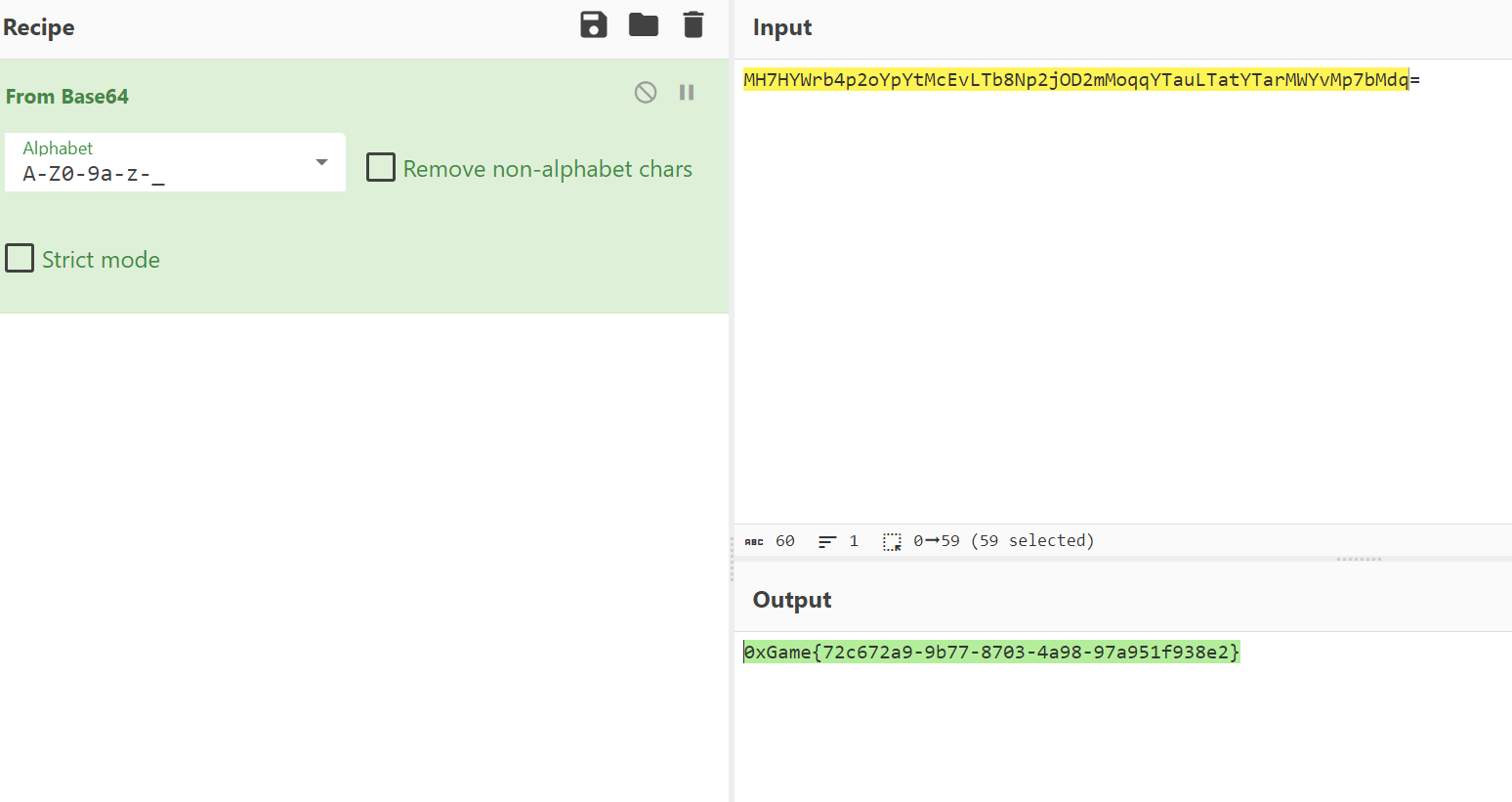Enable Remove non-alphabet chars checkbox
Viewport: 1512px width, 802px height.
[381, 168]
